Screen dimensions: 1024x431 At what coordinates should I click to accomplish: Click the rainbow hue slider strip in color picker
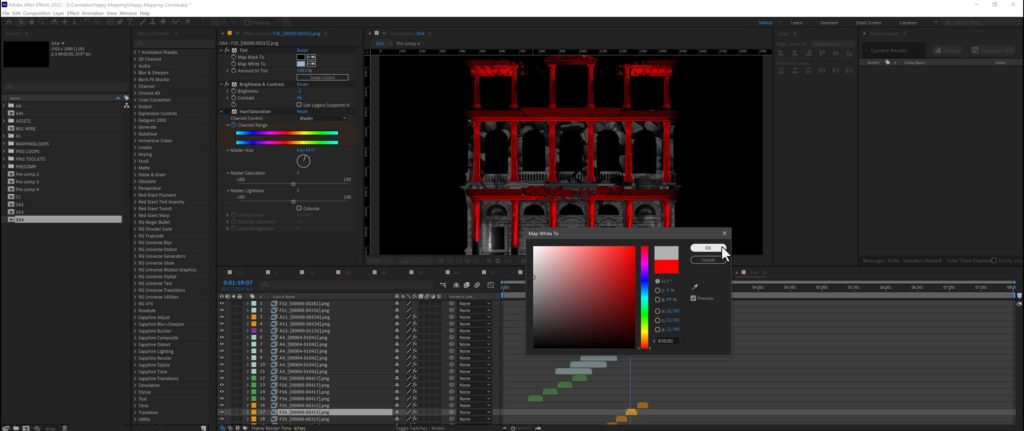(645, 297)
